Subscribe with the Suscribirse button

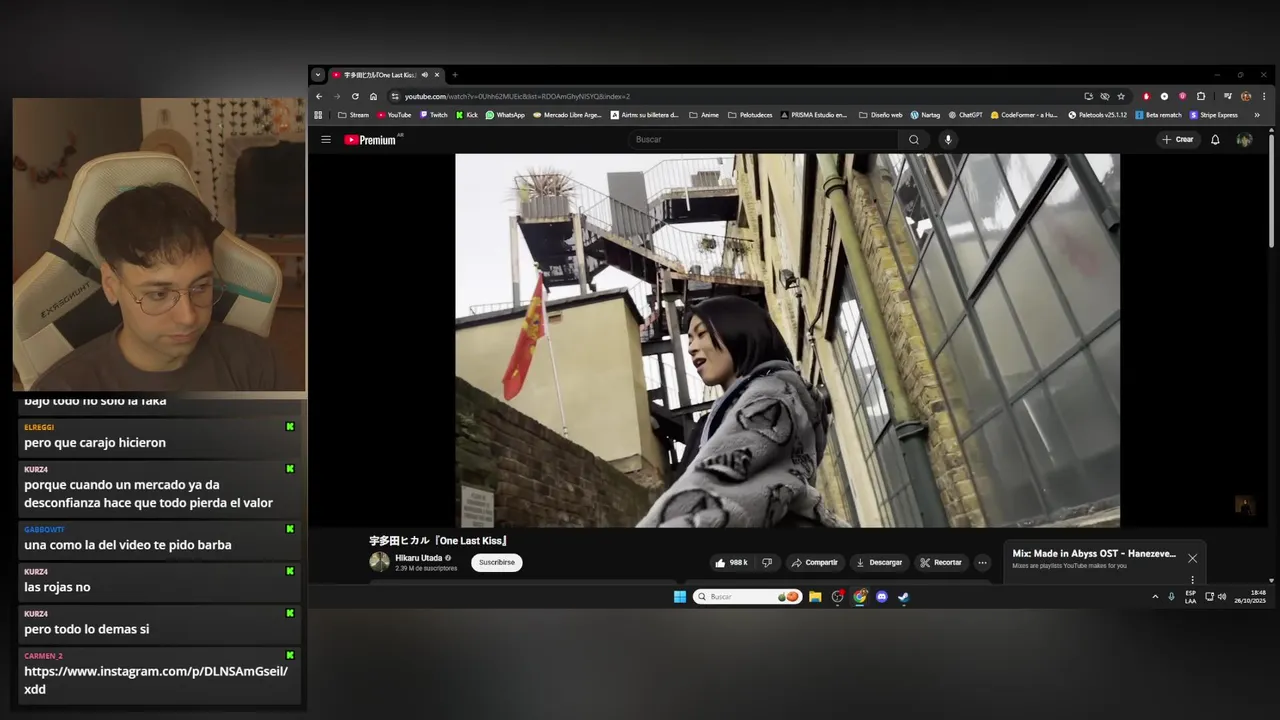[x=497, y=562]
